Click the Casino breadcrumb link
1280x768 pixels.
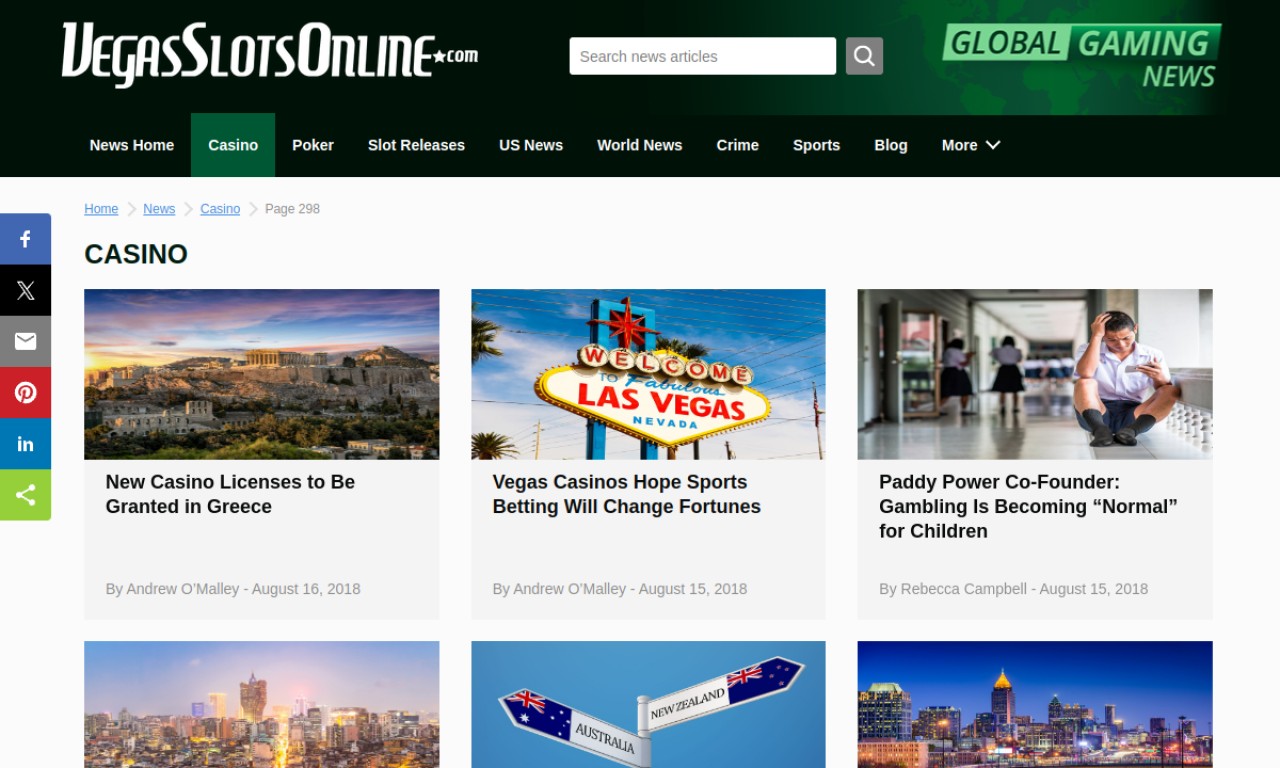tap(220, 209)
